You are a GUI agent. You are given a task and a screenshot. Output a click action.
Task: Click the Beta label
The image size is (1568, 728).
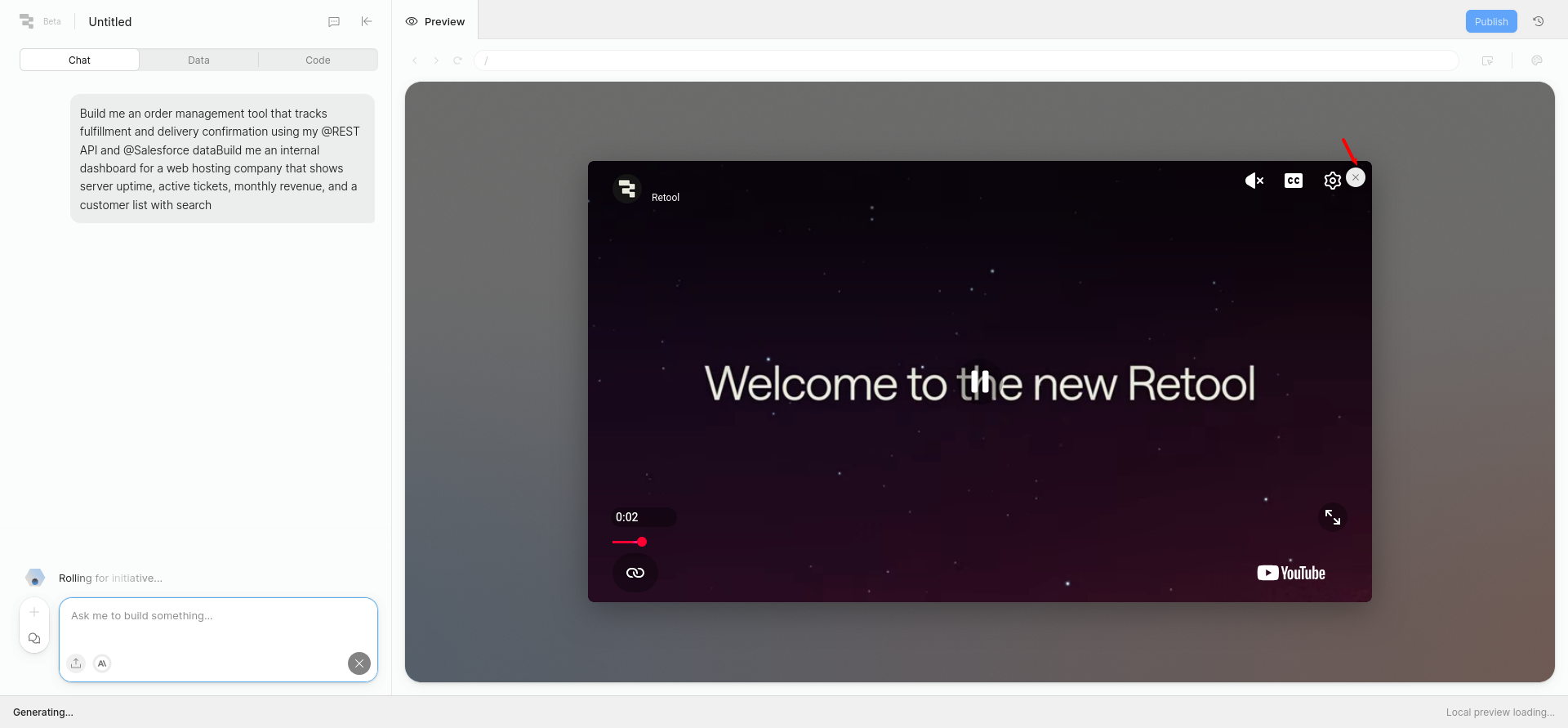coord(52,22)
